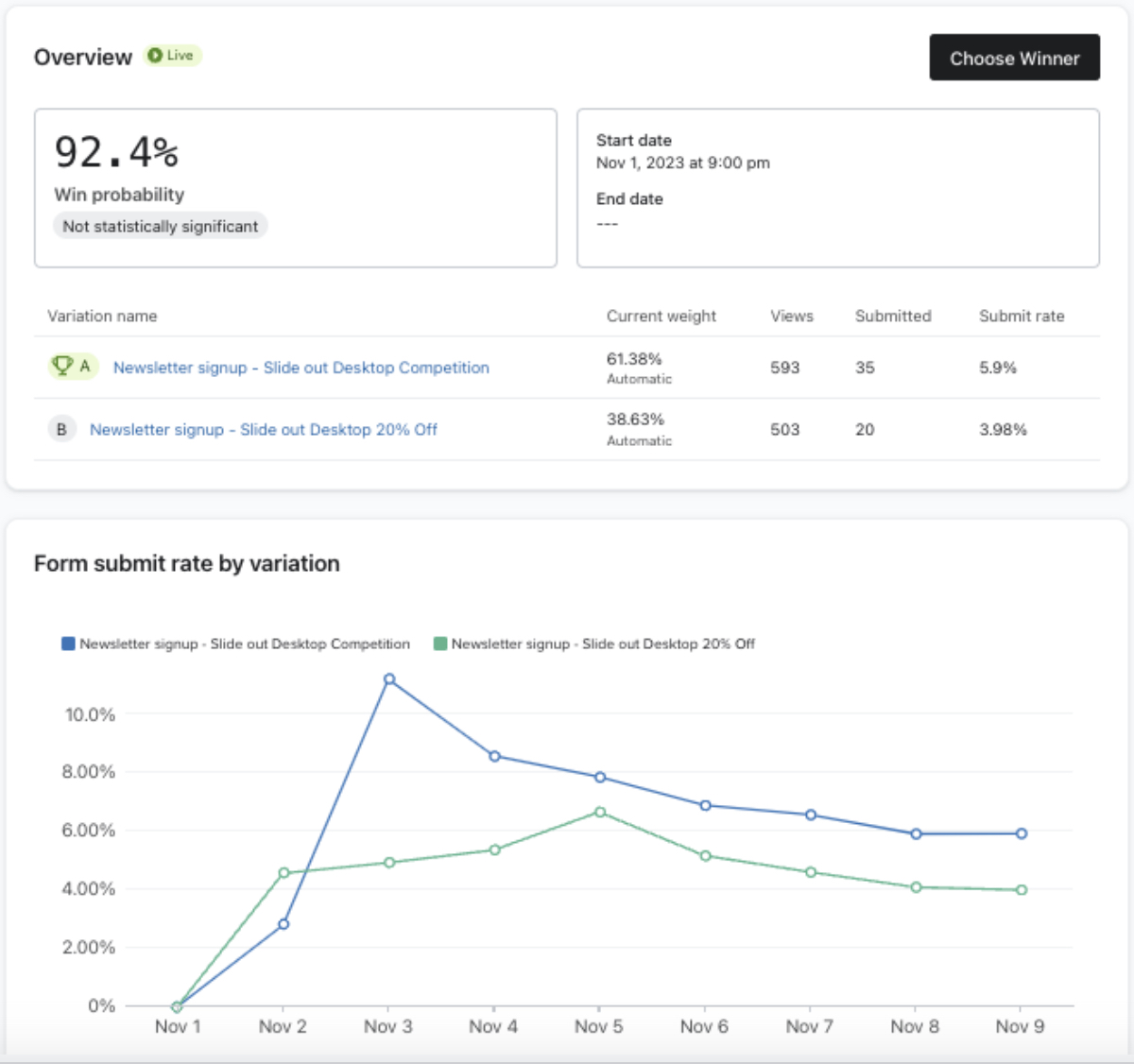Click the Nov 5 data point on green line
This screenshot has width=1134, height=1064.
(x=599, y=811)
